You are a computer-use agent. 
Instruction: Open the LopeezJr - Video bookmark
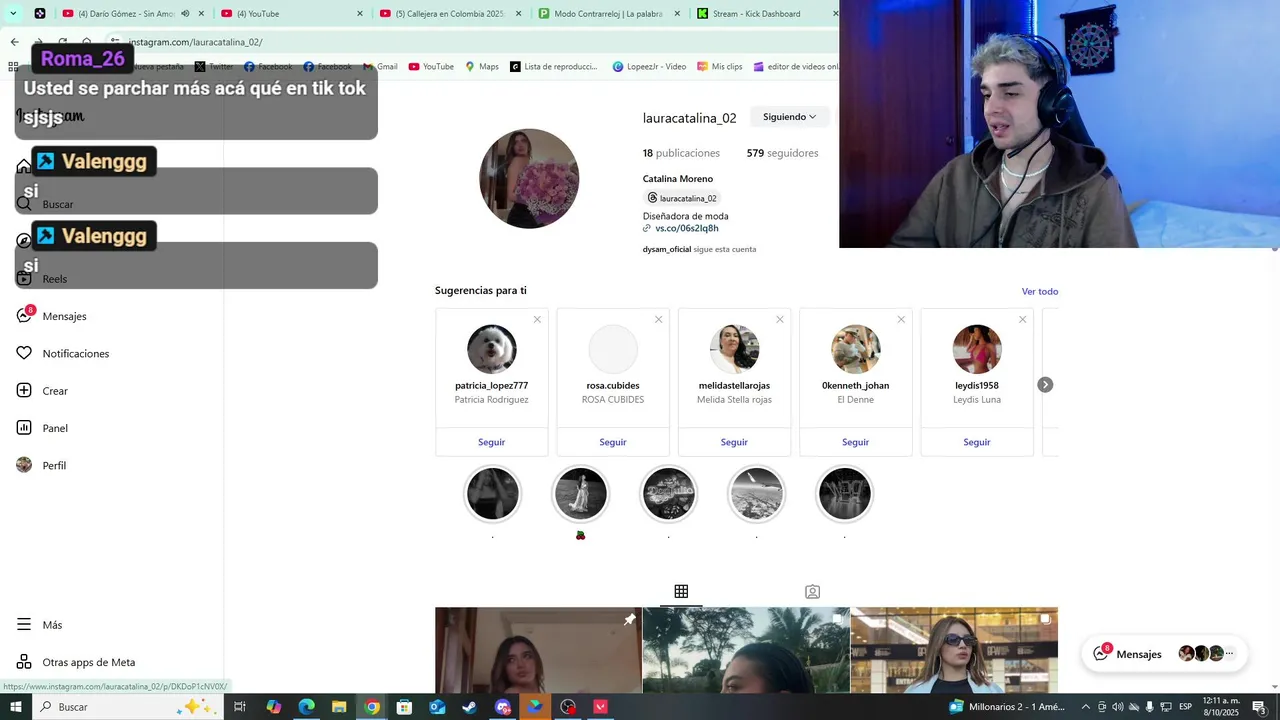tap(649, 67)
